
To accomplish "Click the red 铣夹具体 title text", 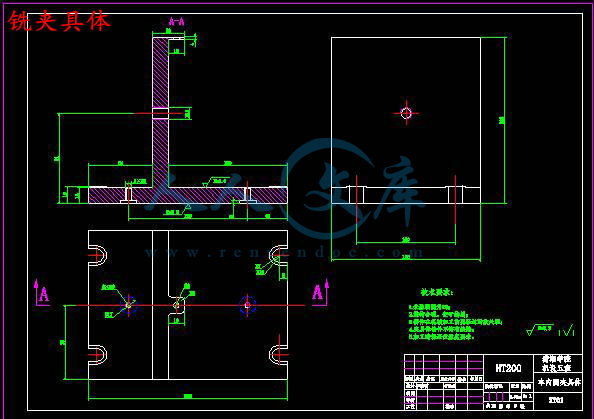I will click(59, 21).
